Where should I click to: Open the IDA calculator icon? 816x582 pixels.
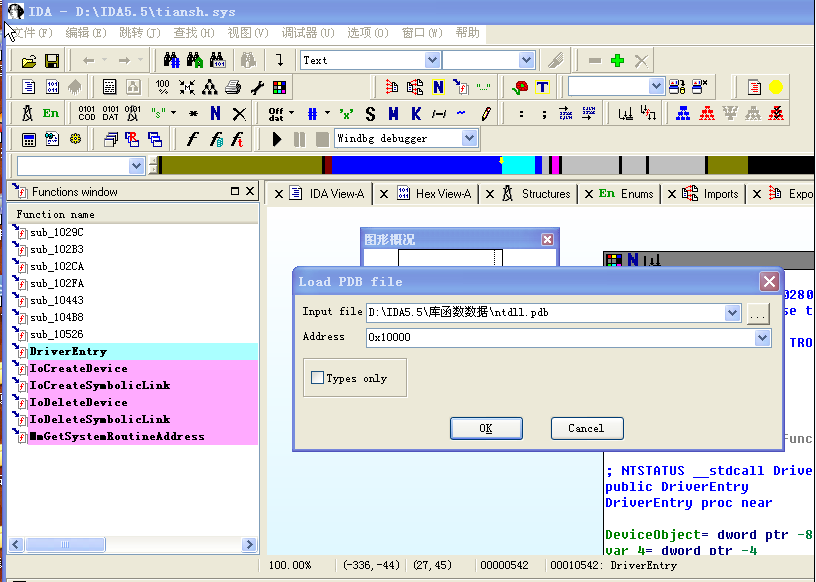29,140
